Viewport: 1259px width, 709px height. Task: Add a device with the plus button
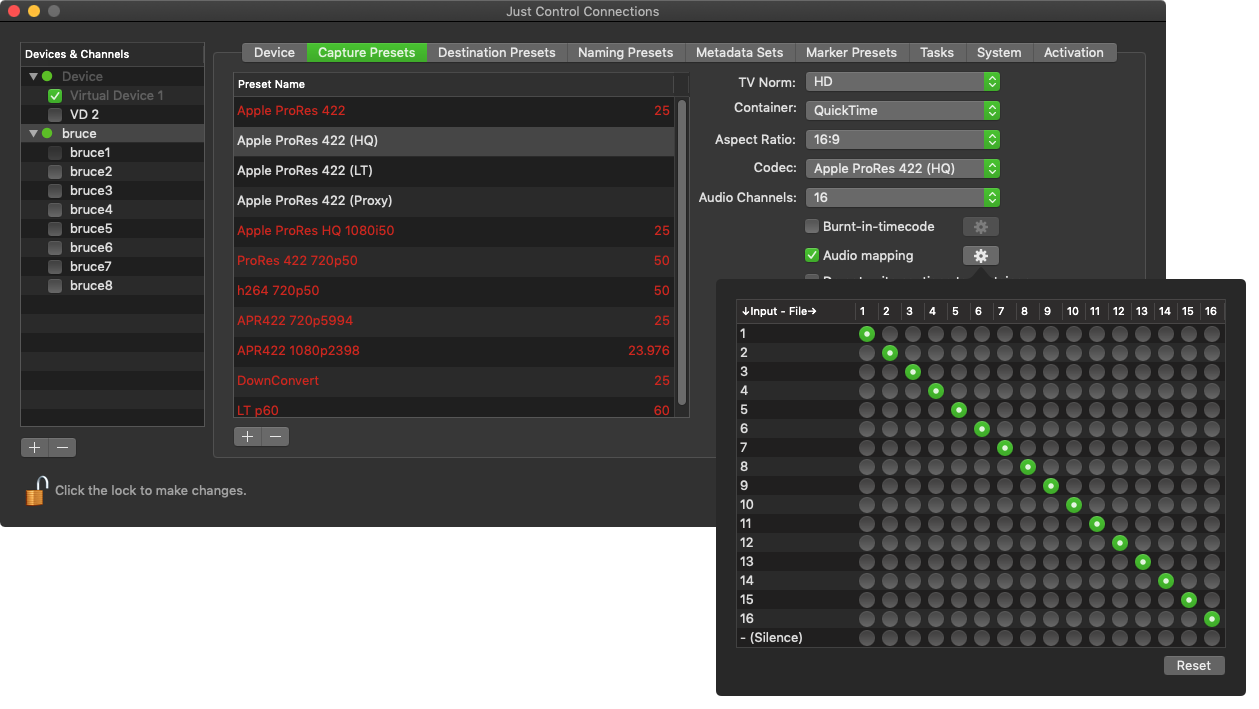pos(34,447)
